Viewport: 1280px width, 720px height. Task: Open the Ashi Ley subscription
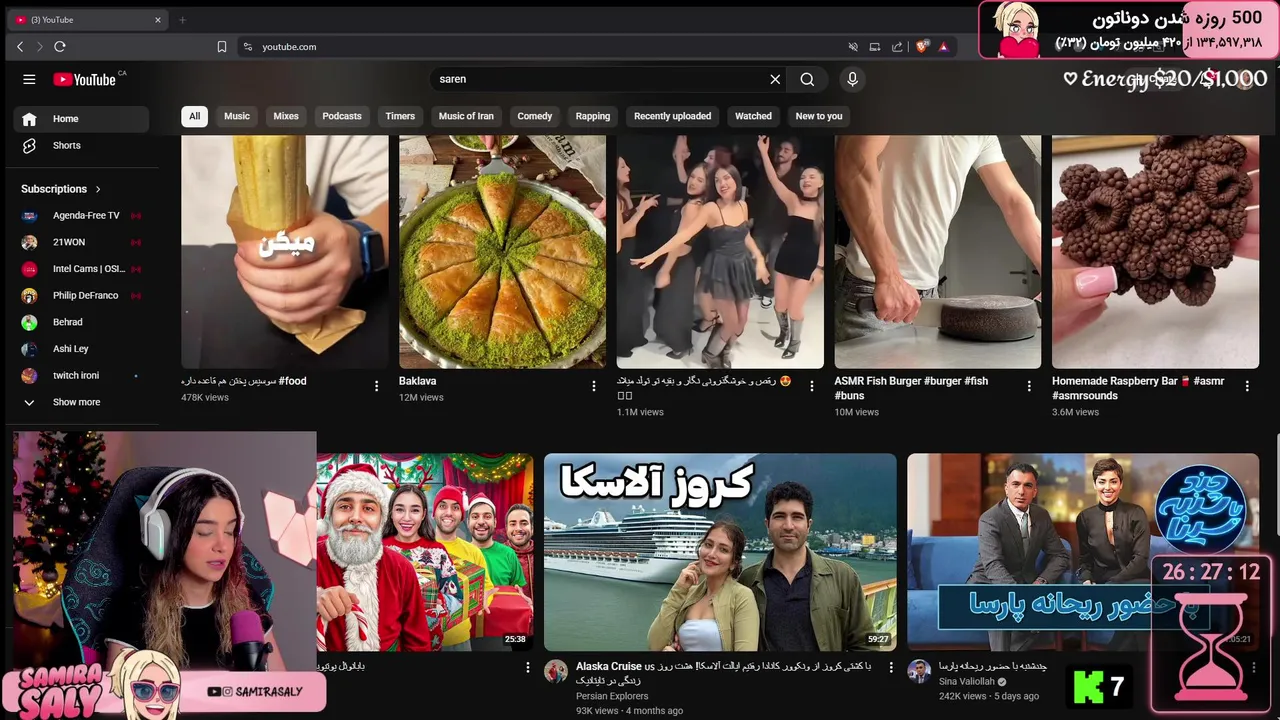(x=81, y=349)
